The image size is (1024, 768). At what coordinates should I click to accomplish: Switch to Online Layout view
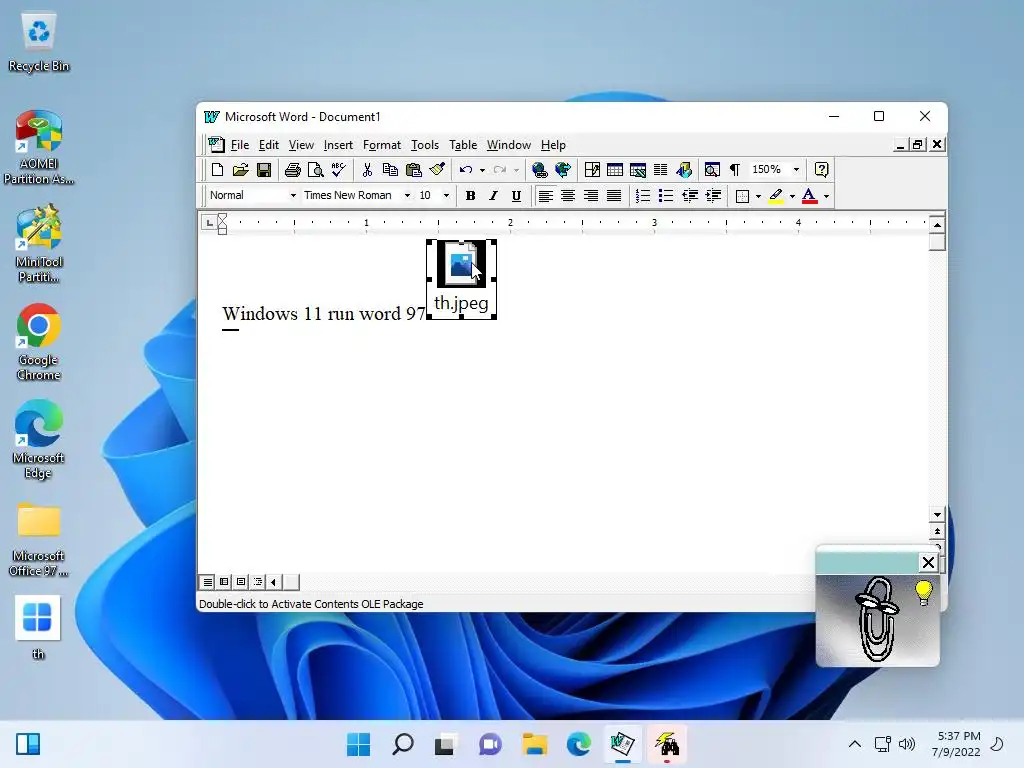click(x=224, y=582)
